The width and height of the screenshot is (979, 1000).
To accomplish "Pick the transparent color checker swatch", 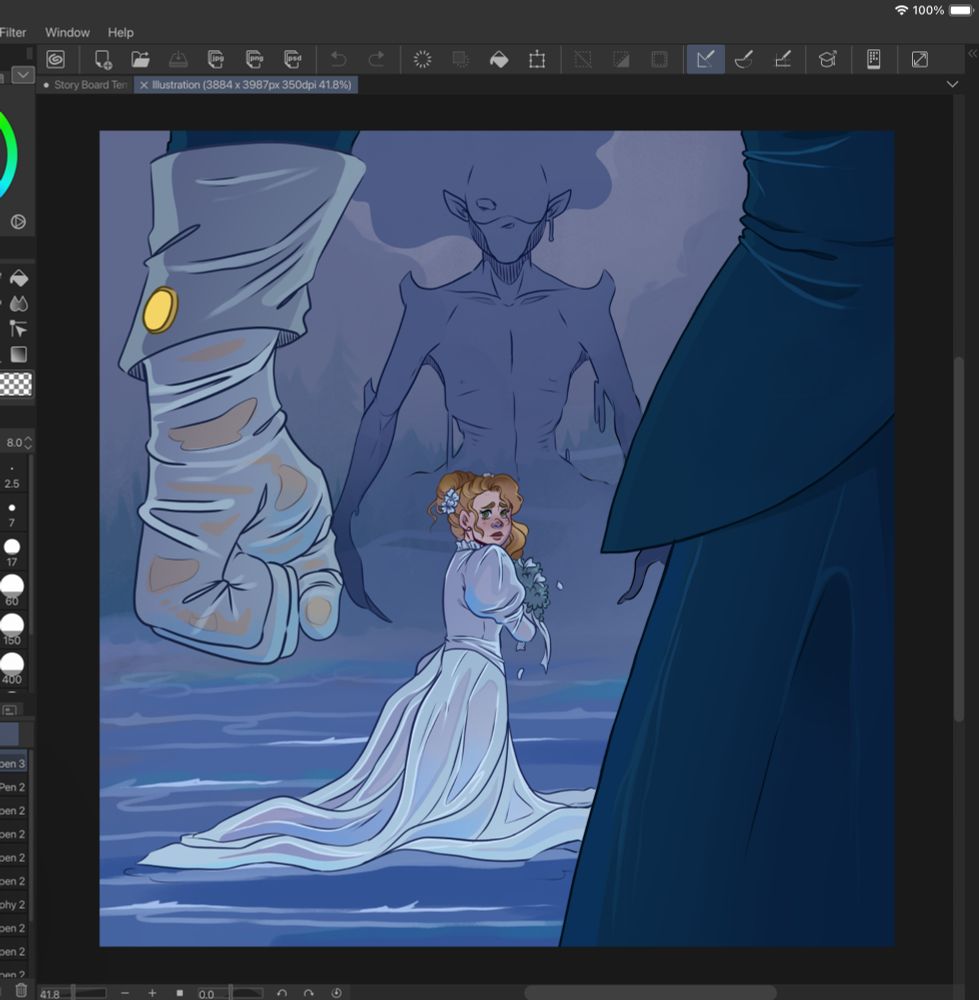I will pos(16,384).
